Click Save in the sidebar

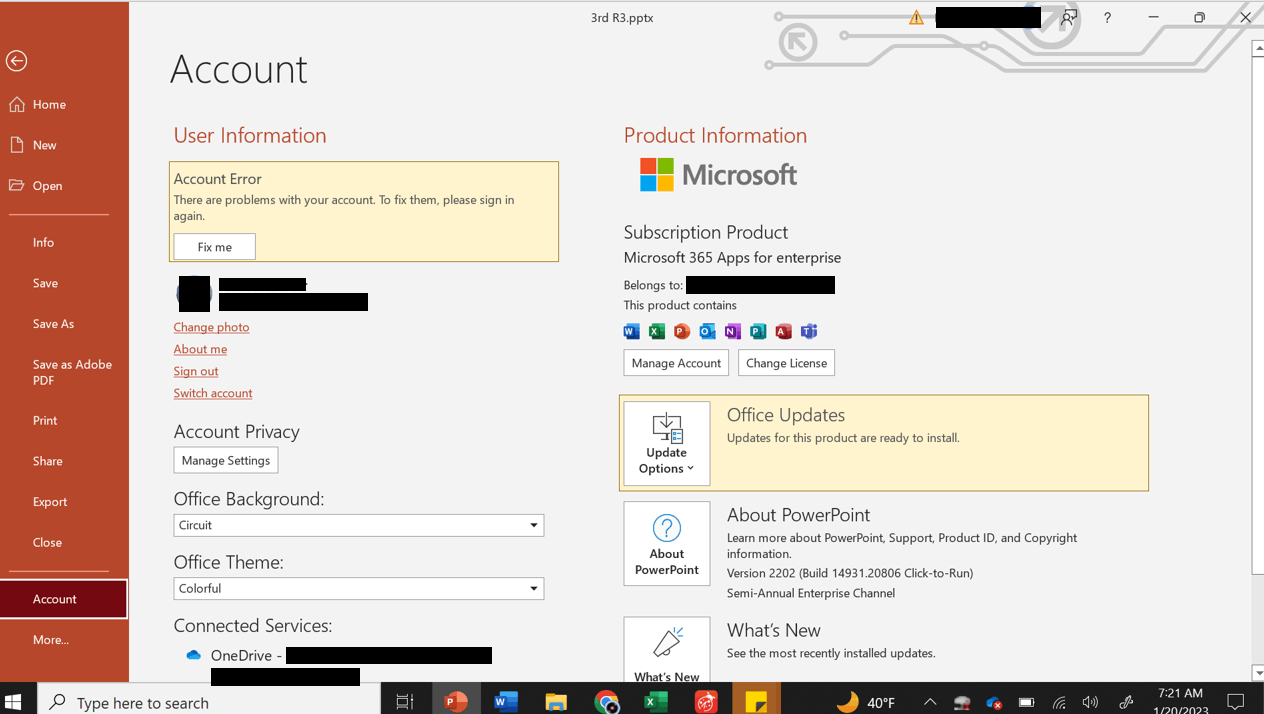coord(64,283)
